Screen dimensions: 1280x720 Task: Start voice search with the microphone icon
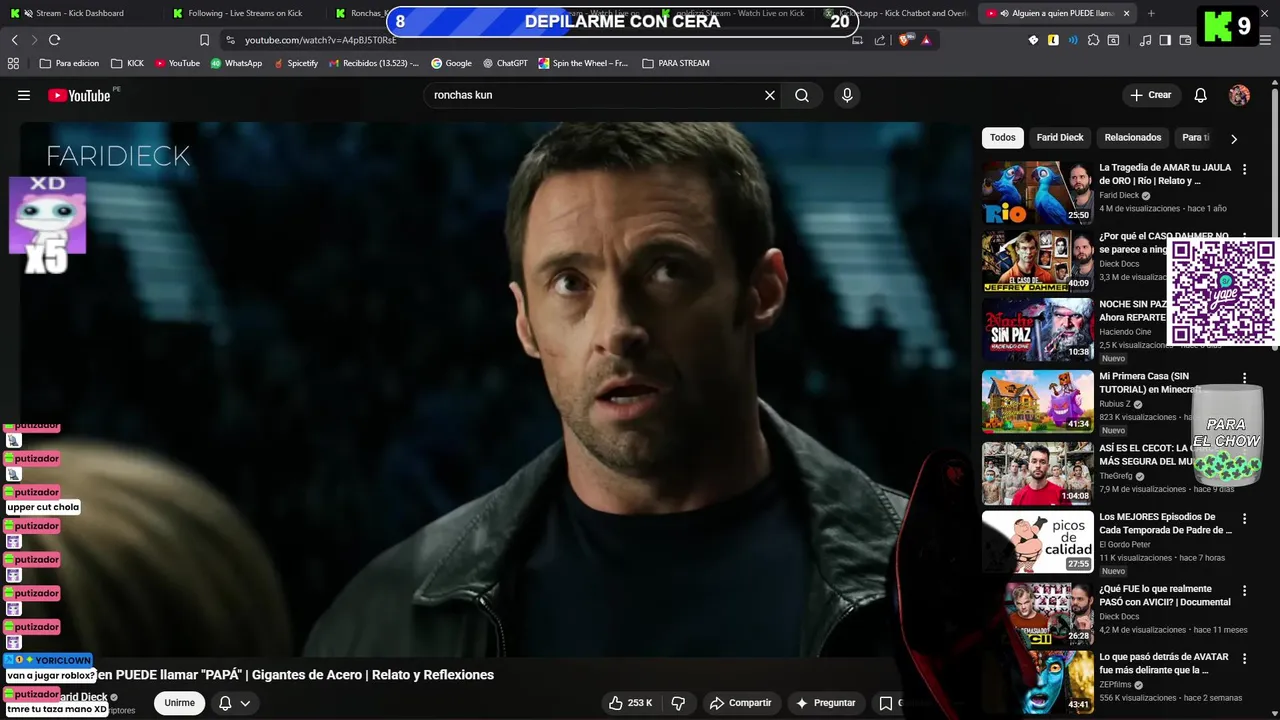coord(847,95)
